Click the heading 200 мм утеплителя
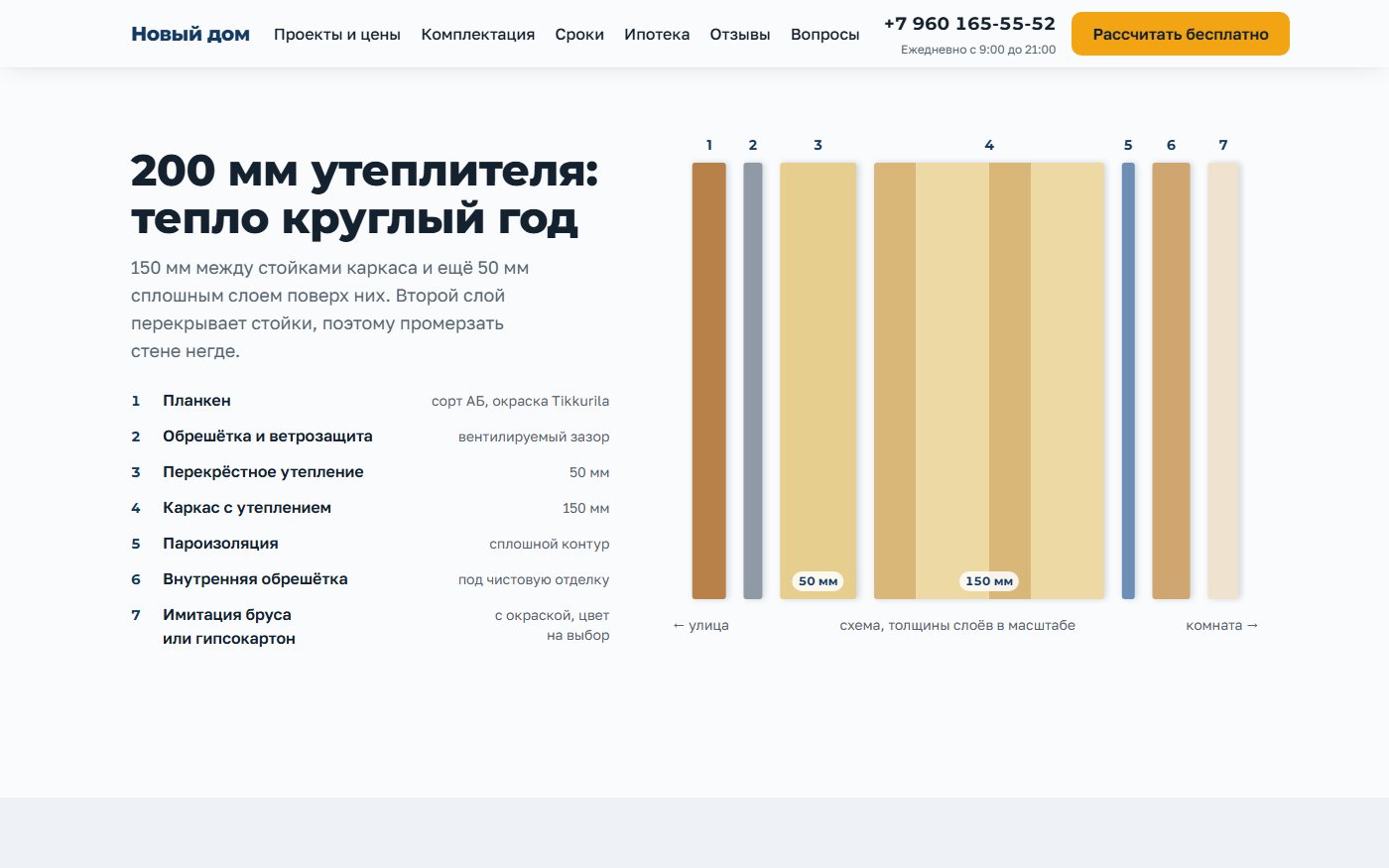Image resolution: width=1389 pixels, height=868 pixels. coord(365,194)
